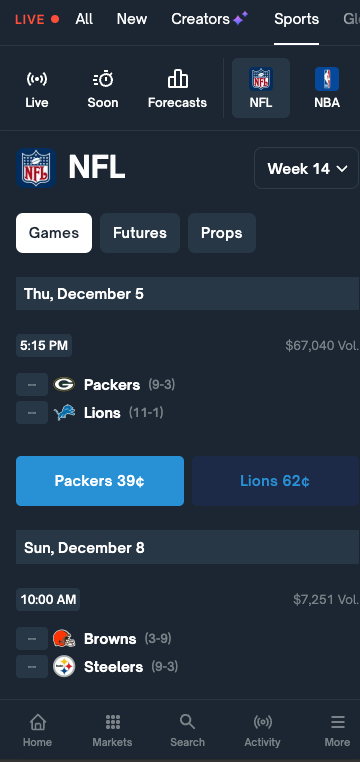
Task: Click the LIVE indicator at top
Action: click(37, 19)
